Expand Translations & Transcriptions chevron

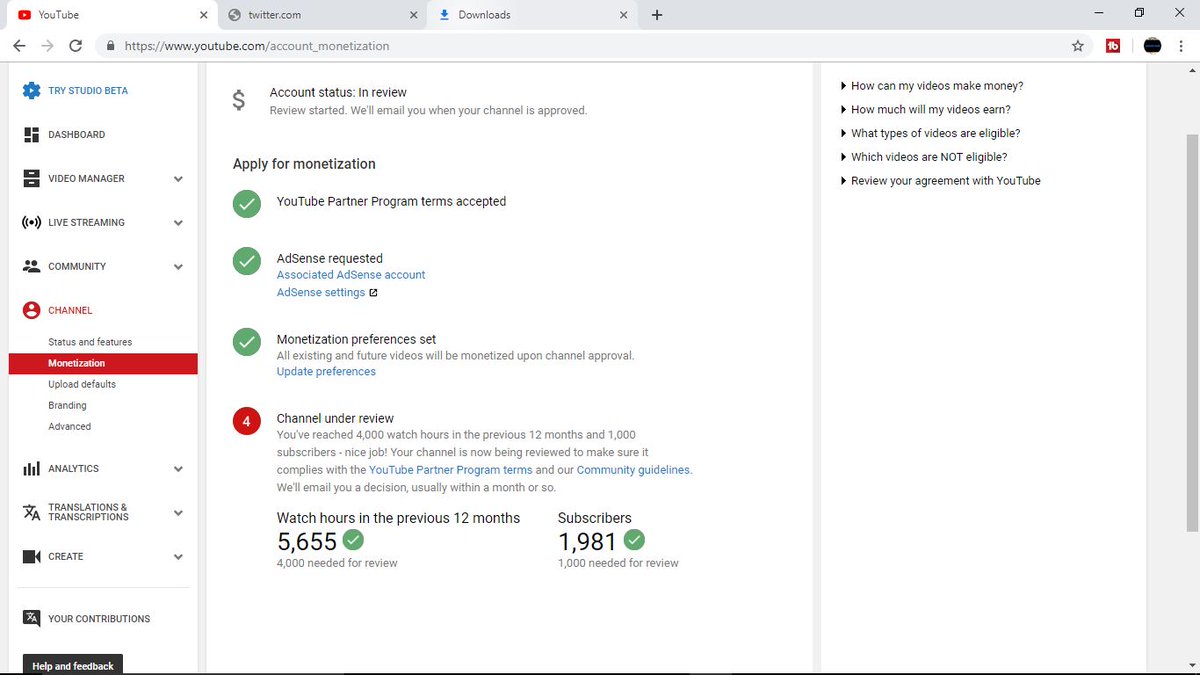(178, 513)
